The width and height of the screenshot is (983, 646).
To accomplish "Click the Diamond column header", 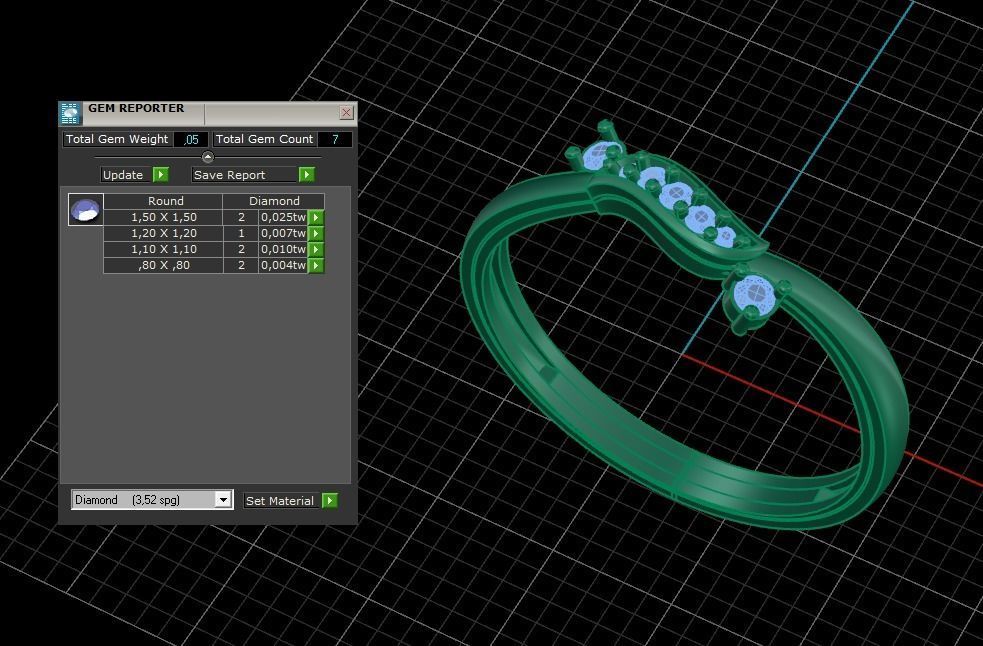I will click(x=274, y=201).
